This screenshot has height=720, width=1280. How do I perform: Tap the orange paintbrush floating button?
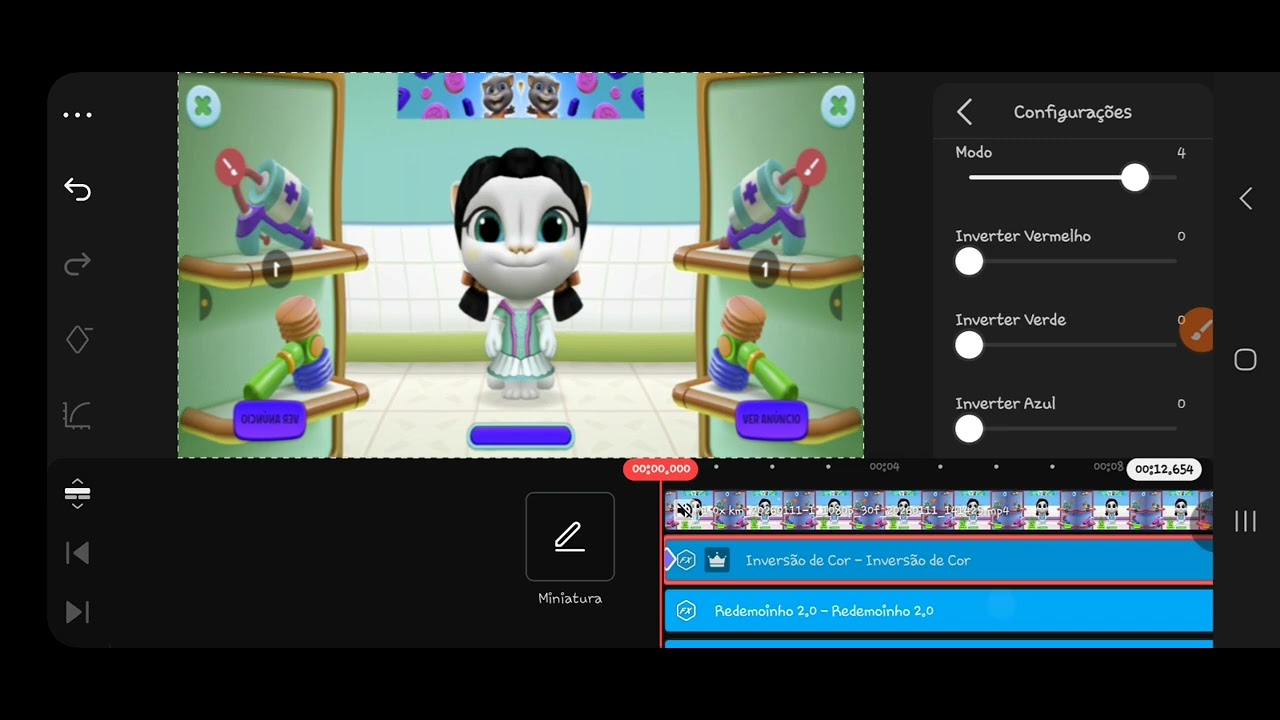point(1197,330)
